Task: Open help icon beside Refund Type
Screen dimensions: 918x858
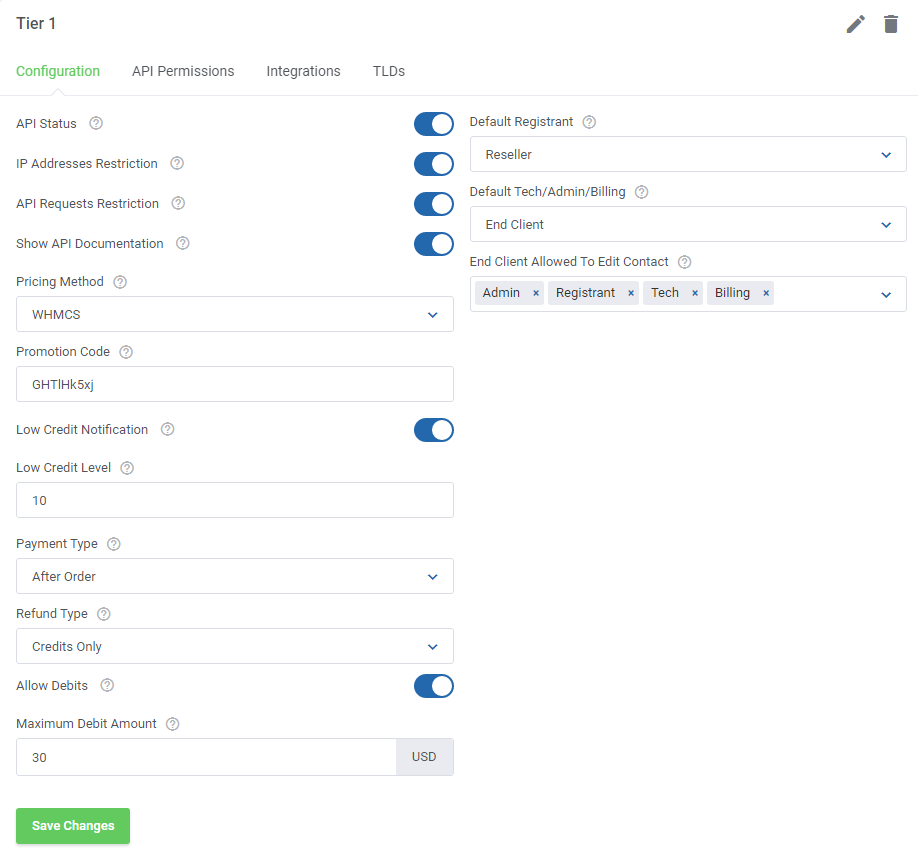Action: pos(104,614)
